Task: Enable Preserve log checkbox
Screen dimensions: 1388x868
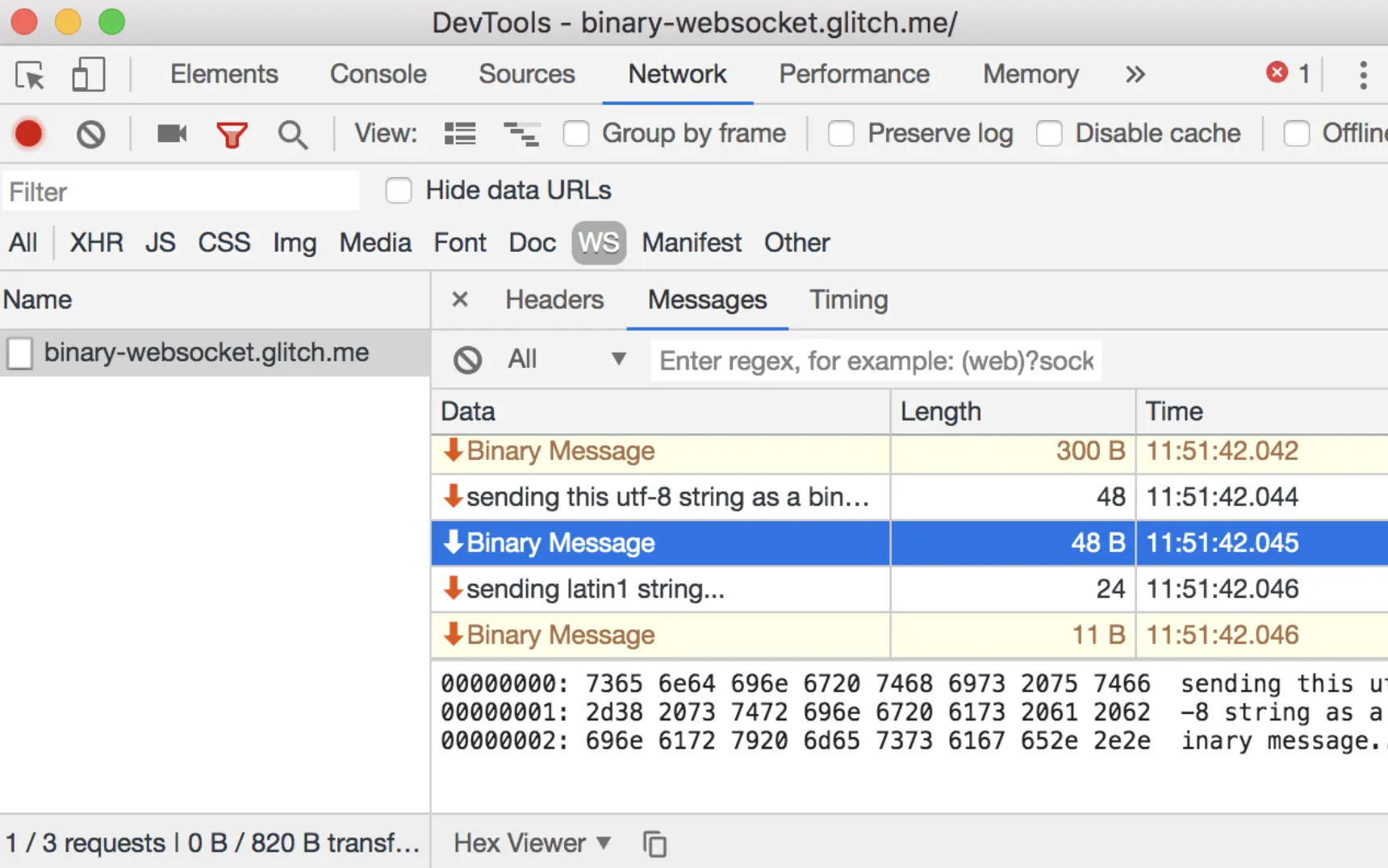Action: pos(841,133)
